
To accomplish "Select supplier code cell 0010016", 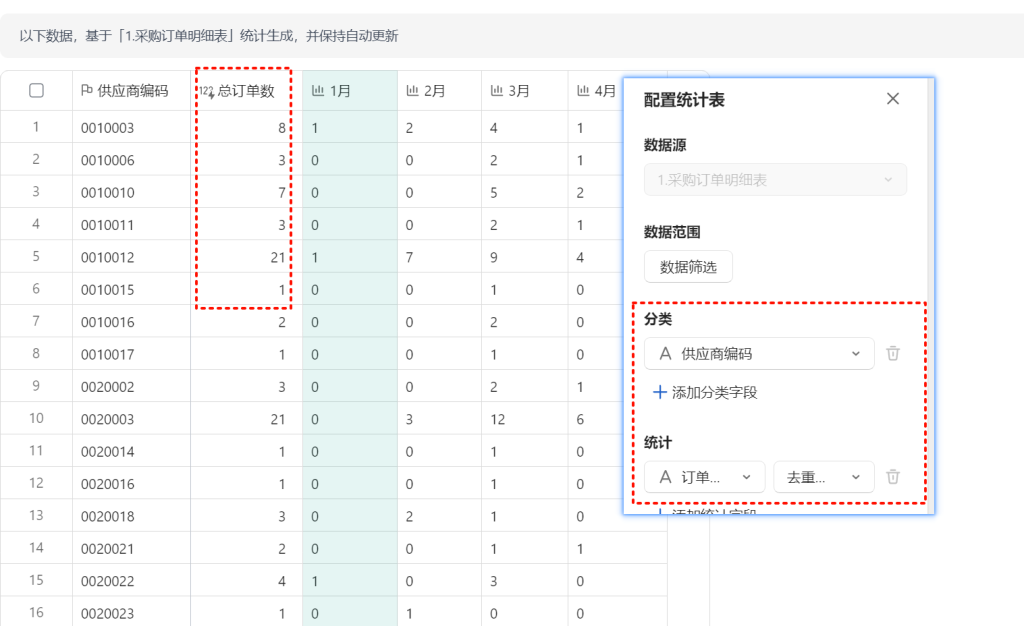I will [131, 322].
